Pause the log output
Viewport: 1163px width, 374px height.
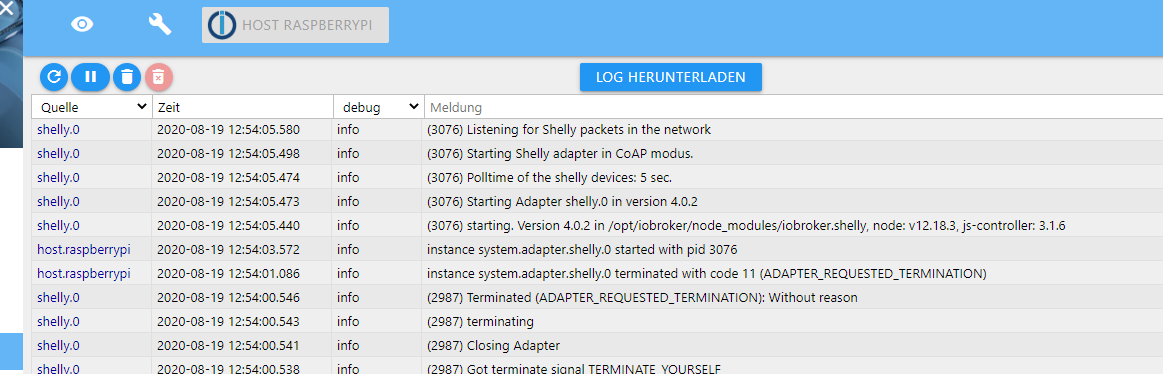[x=90, y=76]
